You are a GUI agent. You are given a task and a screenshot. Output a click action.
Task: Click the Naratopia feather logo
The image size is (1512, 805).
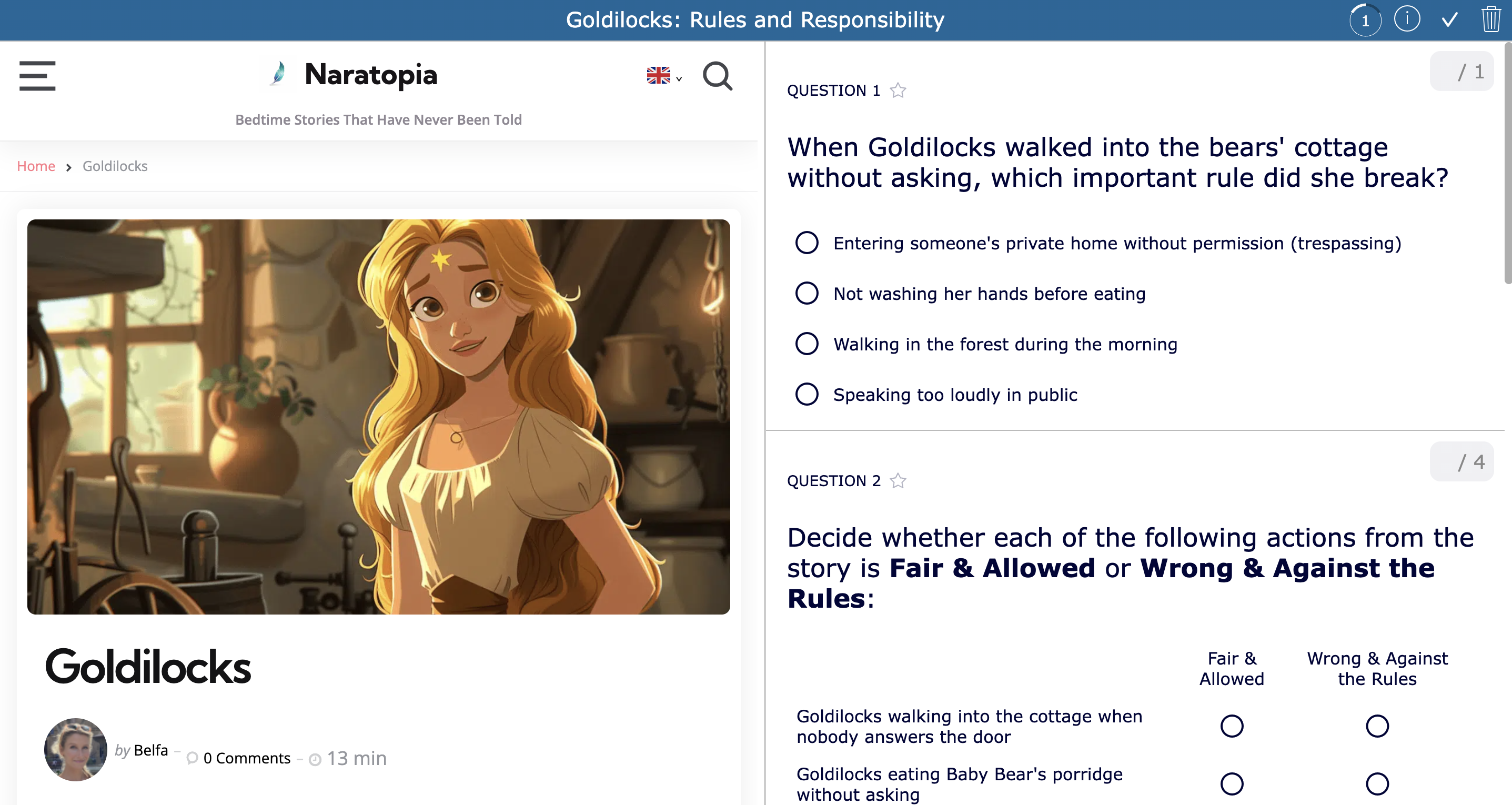pyautogui.click(x=279, y=75)
